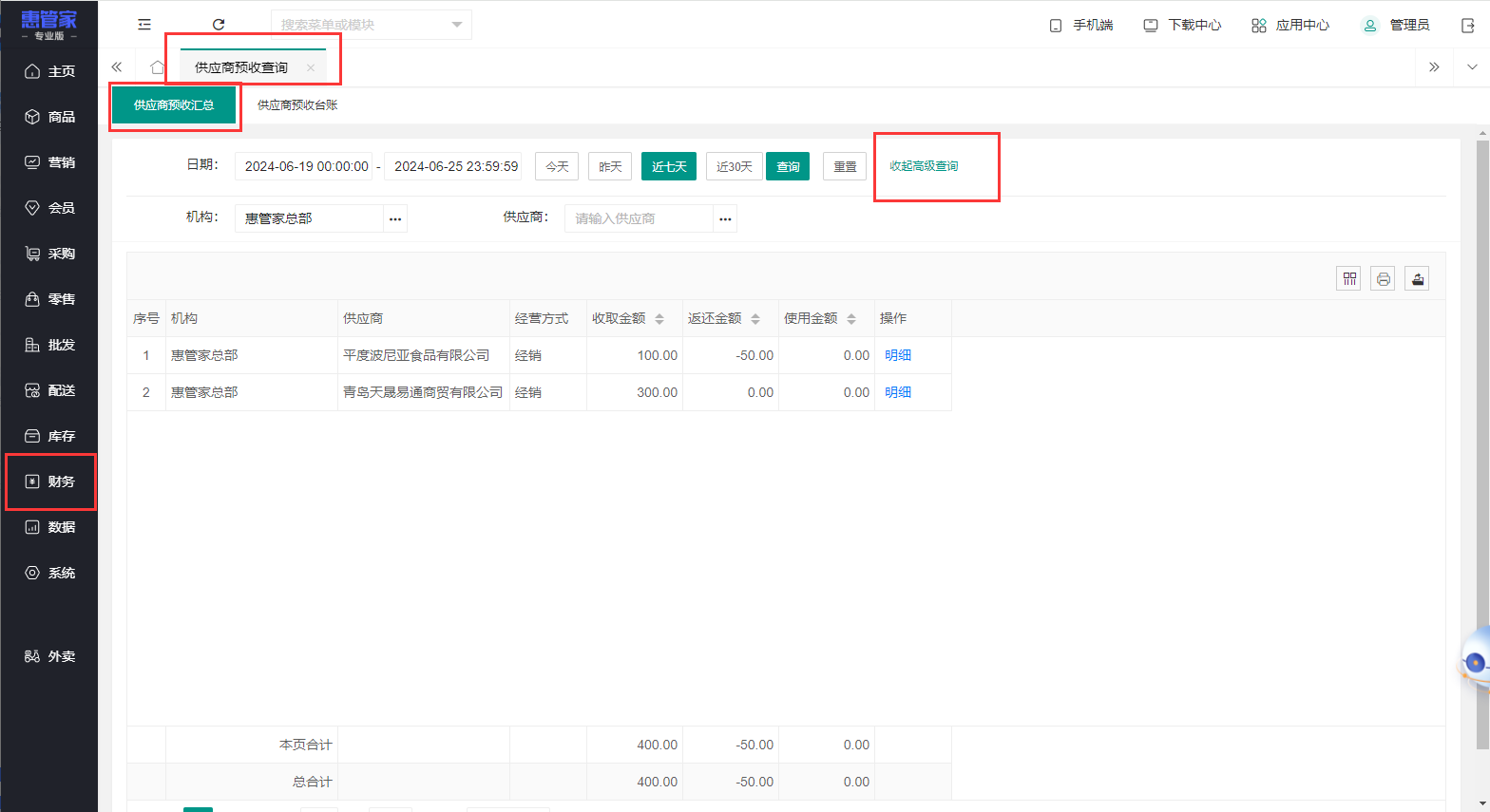Open the 手机端 mobile link
Screen dimensions: 1490x812
(x=1081, y=25)
